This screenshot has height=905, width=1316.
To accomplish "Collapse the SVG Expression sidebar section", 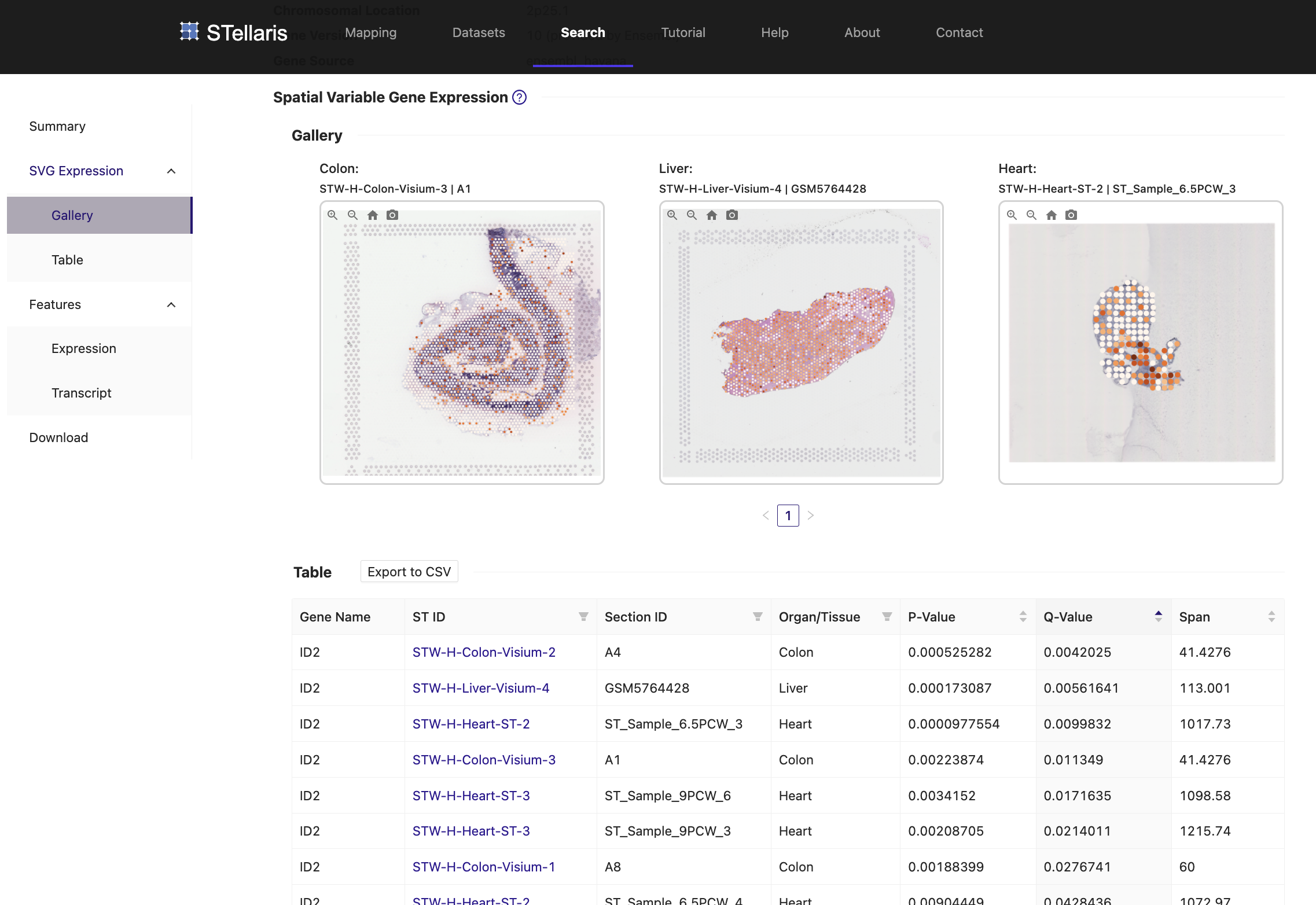I will tap(171, 171).
